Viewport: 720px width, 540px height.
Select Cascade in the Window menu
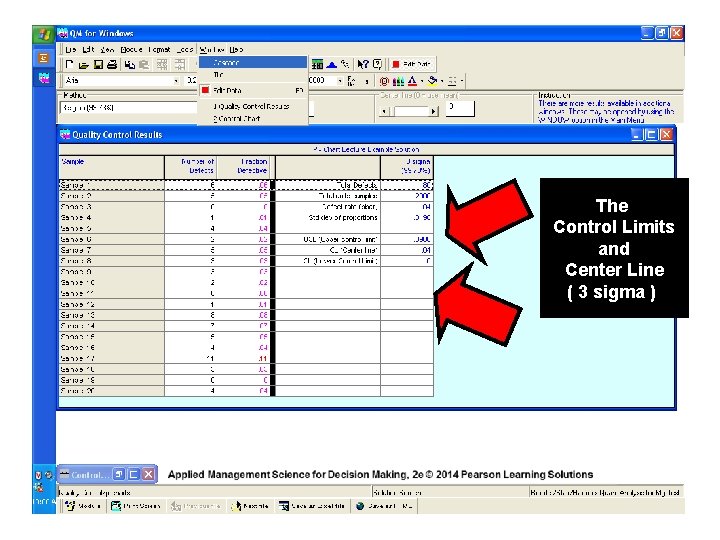[x=253, y=62]
